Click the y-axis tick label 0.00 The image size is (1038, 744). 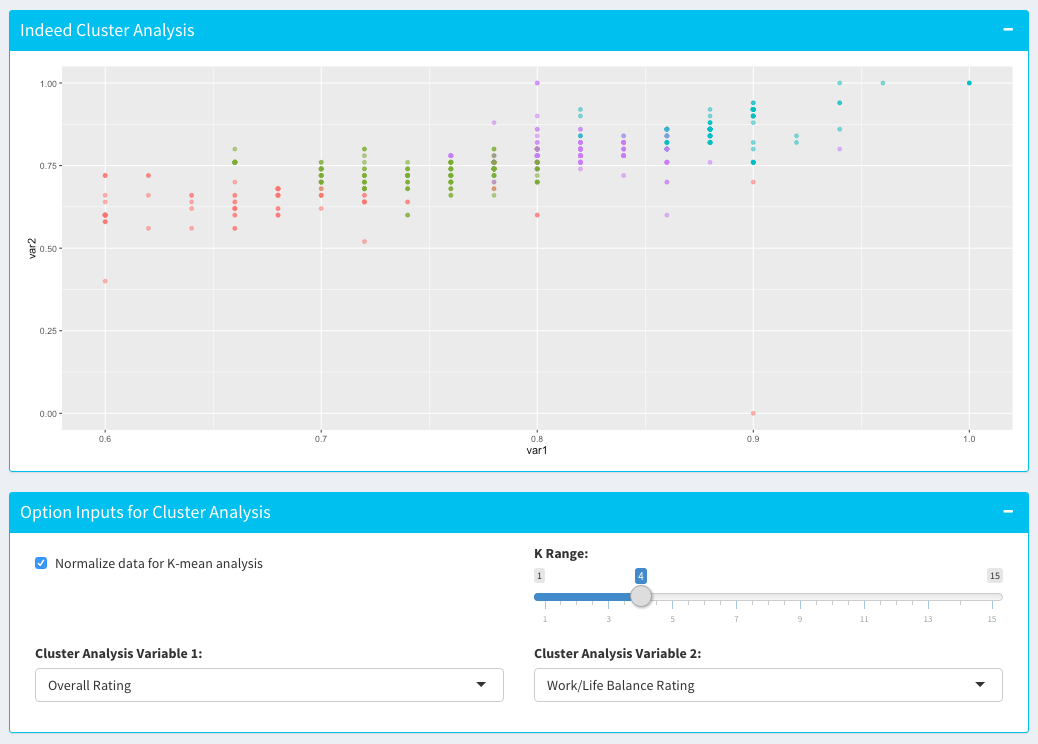tap(48, 414)
